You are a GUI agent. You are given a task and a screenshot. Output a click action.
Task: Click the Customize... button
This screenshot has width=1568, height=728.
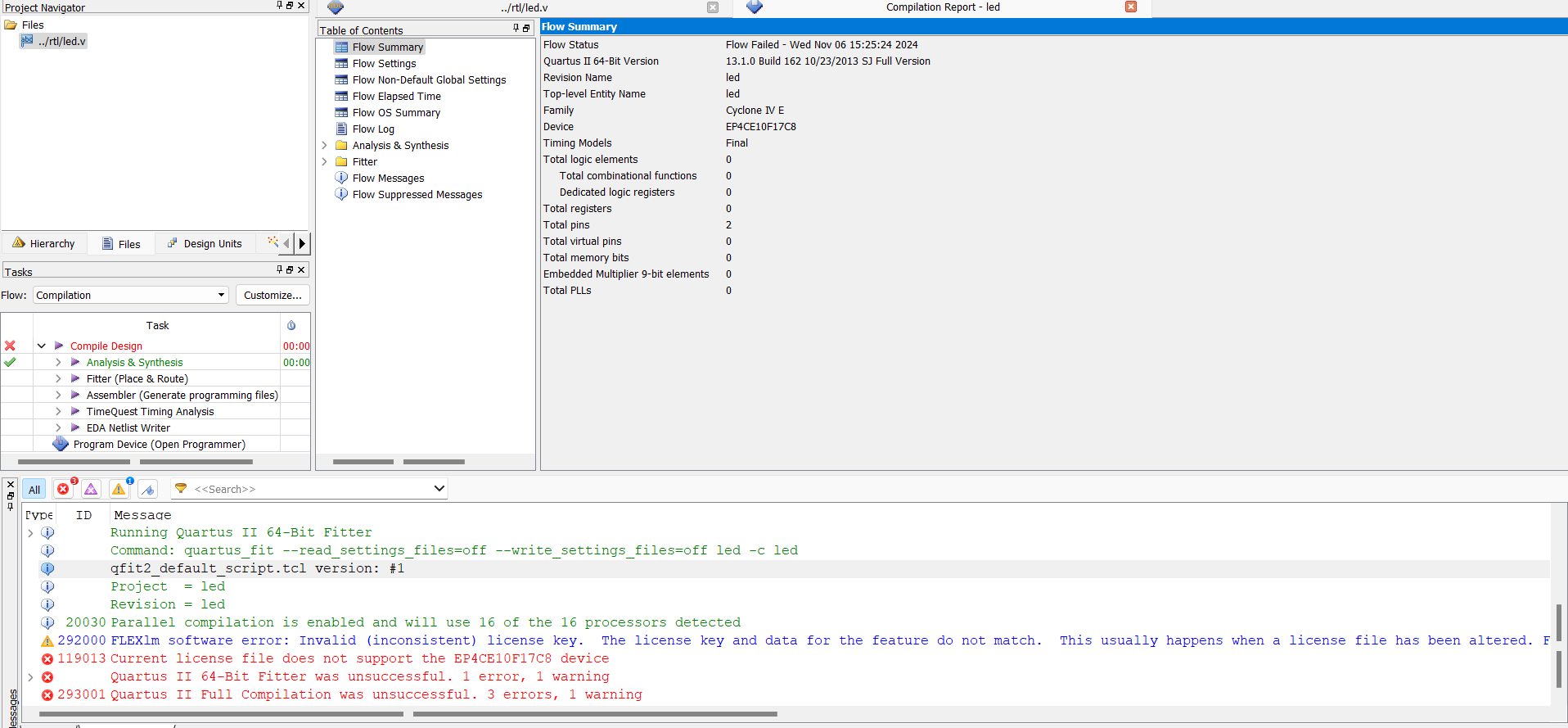pos(273,295)
